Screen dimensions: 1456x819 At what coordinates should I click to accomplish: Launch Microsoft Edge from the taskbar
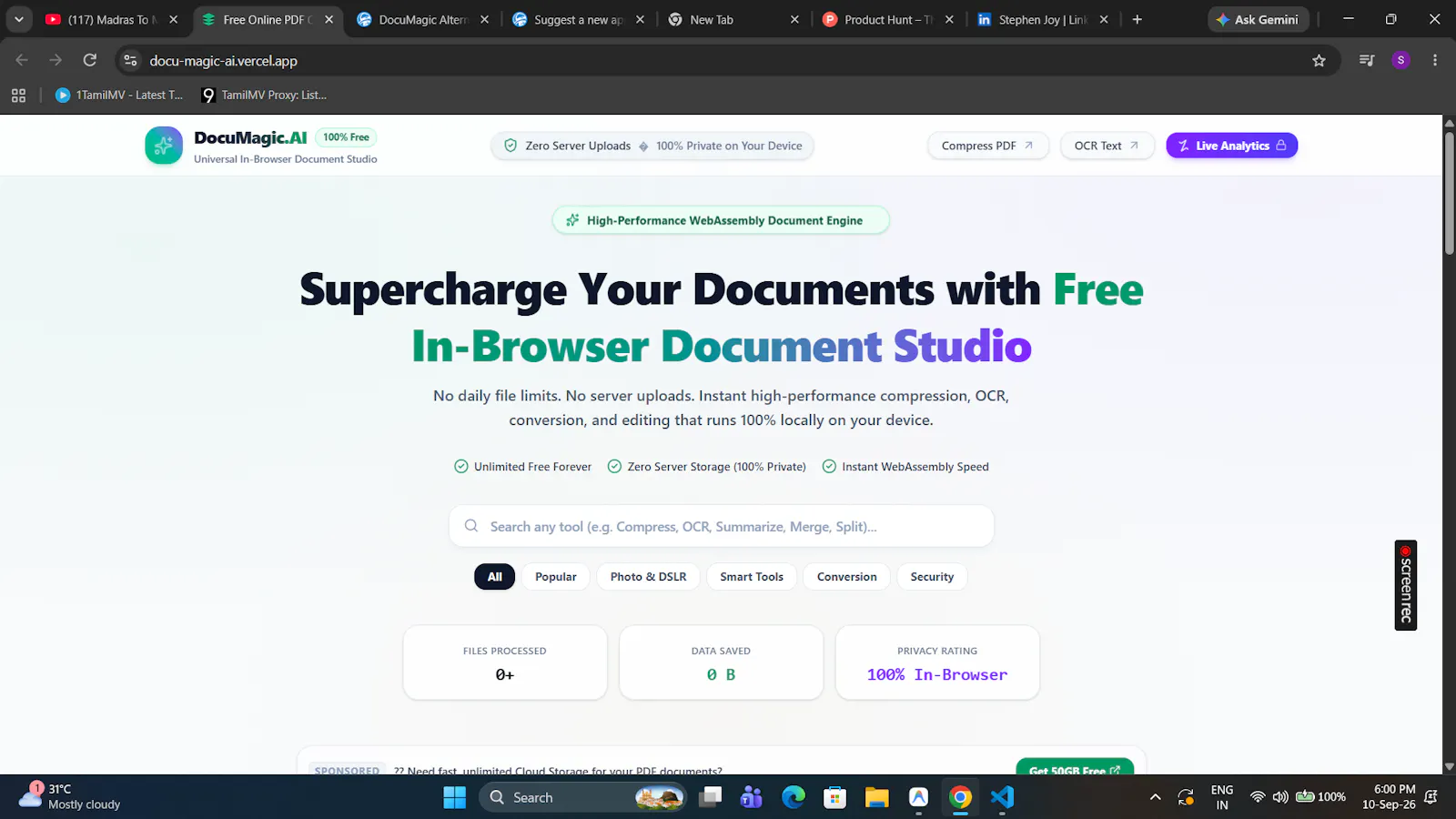(794, 797)
